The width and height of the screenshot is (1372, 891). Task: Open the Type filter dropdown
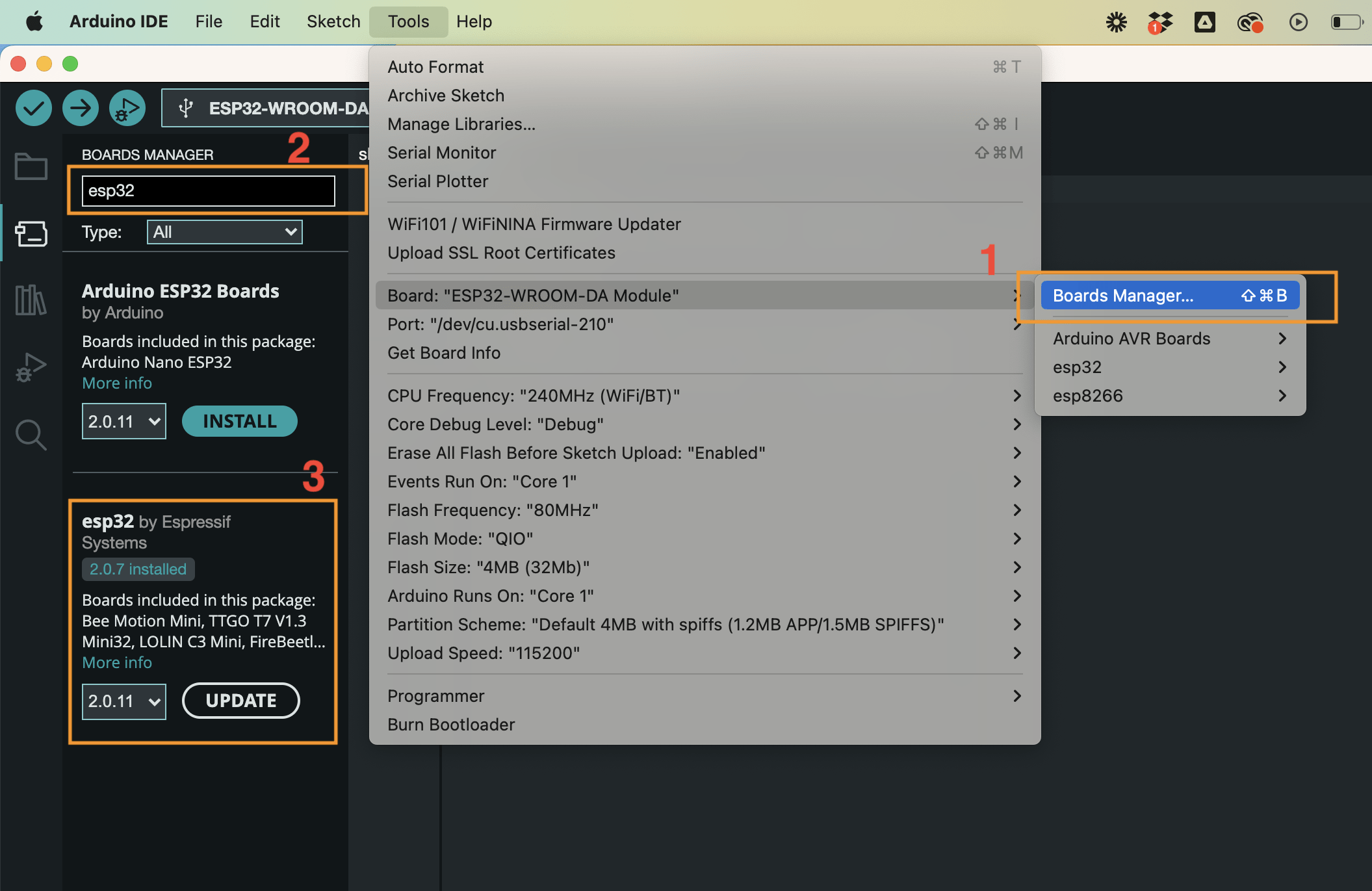pos(225,232)
